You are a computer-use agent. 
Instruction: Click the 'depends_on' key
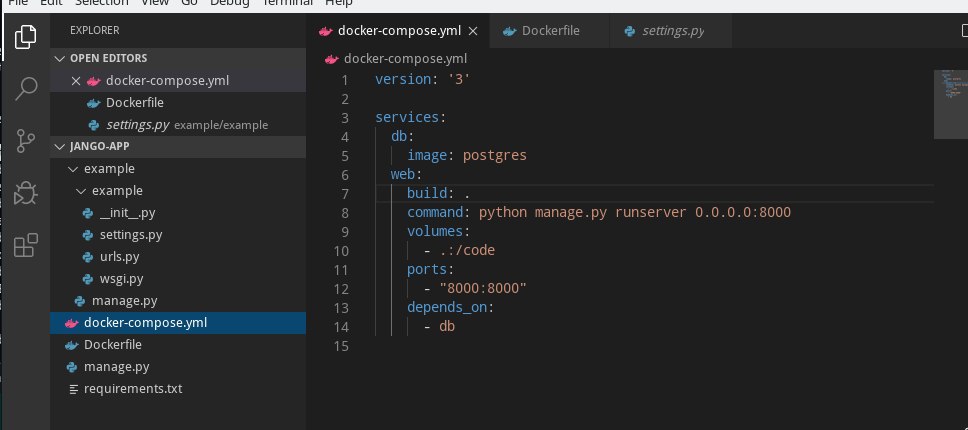tap(447, 308)
